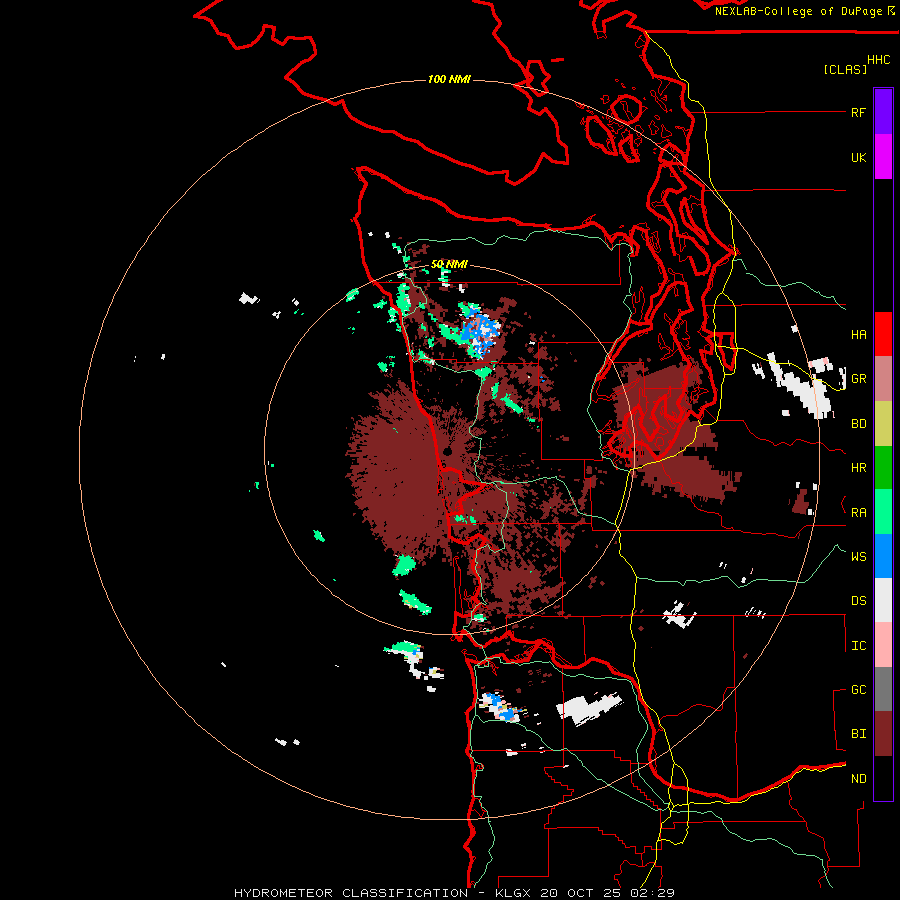900x900 pixels.
Task: Click the "DS" legend label
Action: click(x=858, y=601)
